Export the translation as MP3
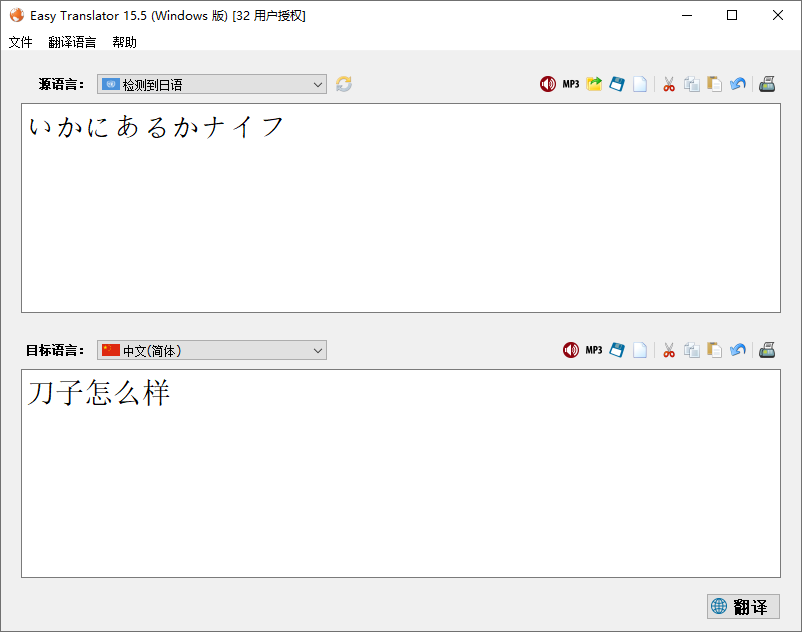This screenshot has height=632, width=802. (x=594, y=350)
